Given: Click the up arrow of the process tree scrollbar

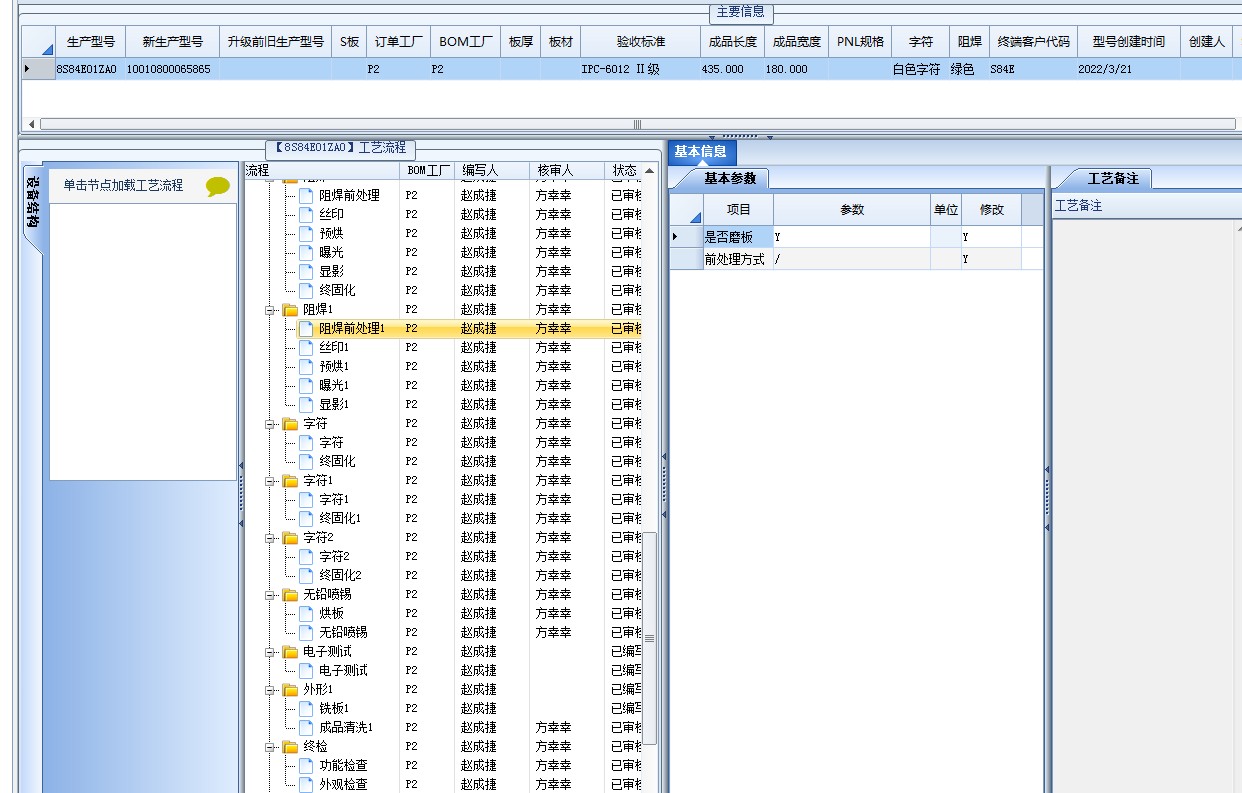Looking at the screenshot, I should click(650, 171).
